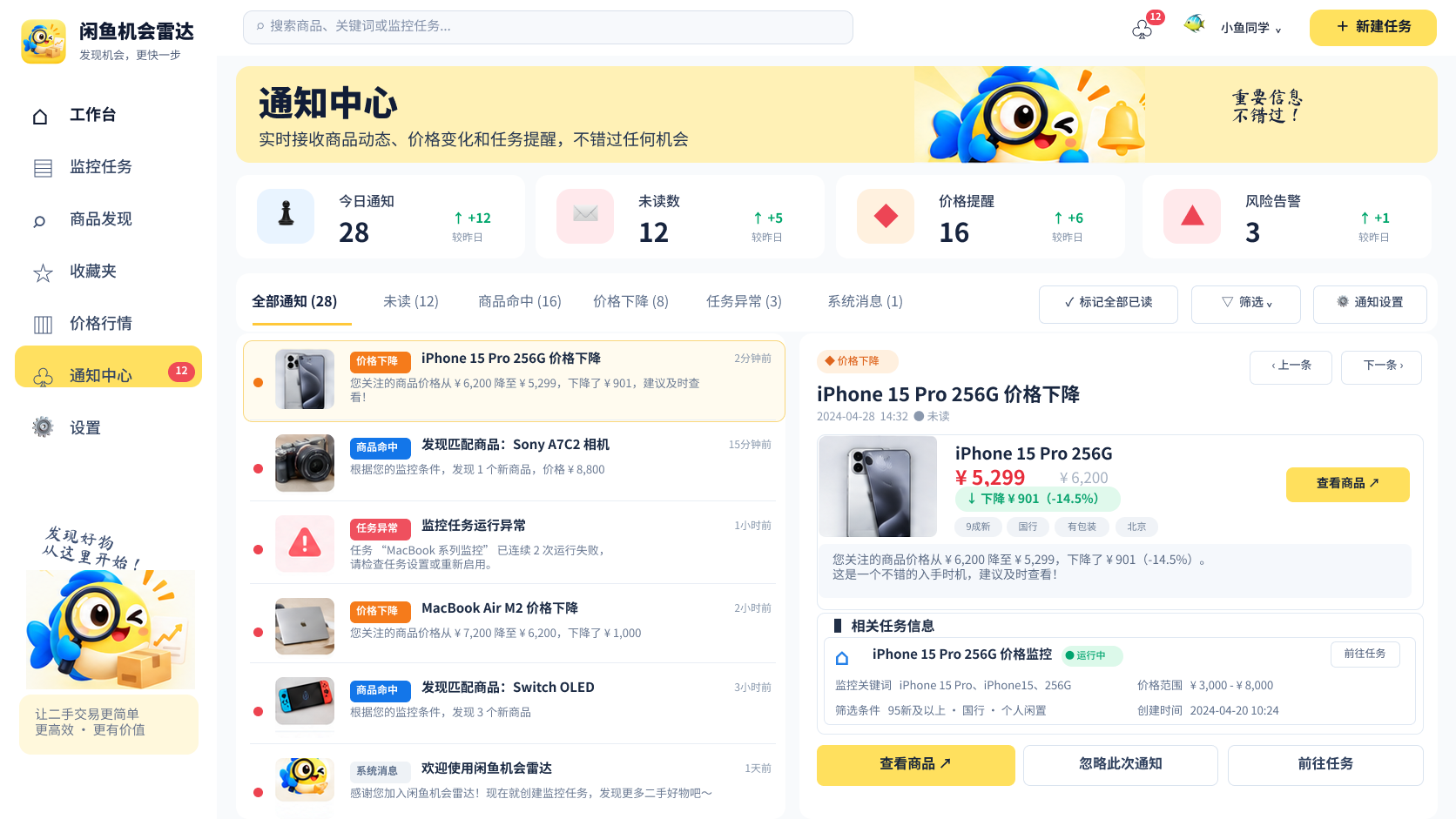Viewport: 1456px width, 819px height.
Task: Open the top-right notification bell with badge 12
Action: click(x=1143, y=30)
